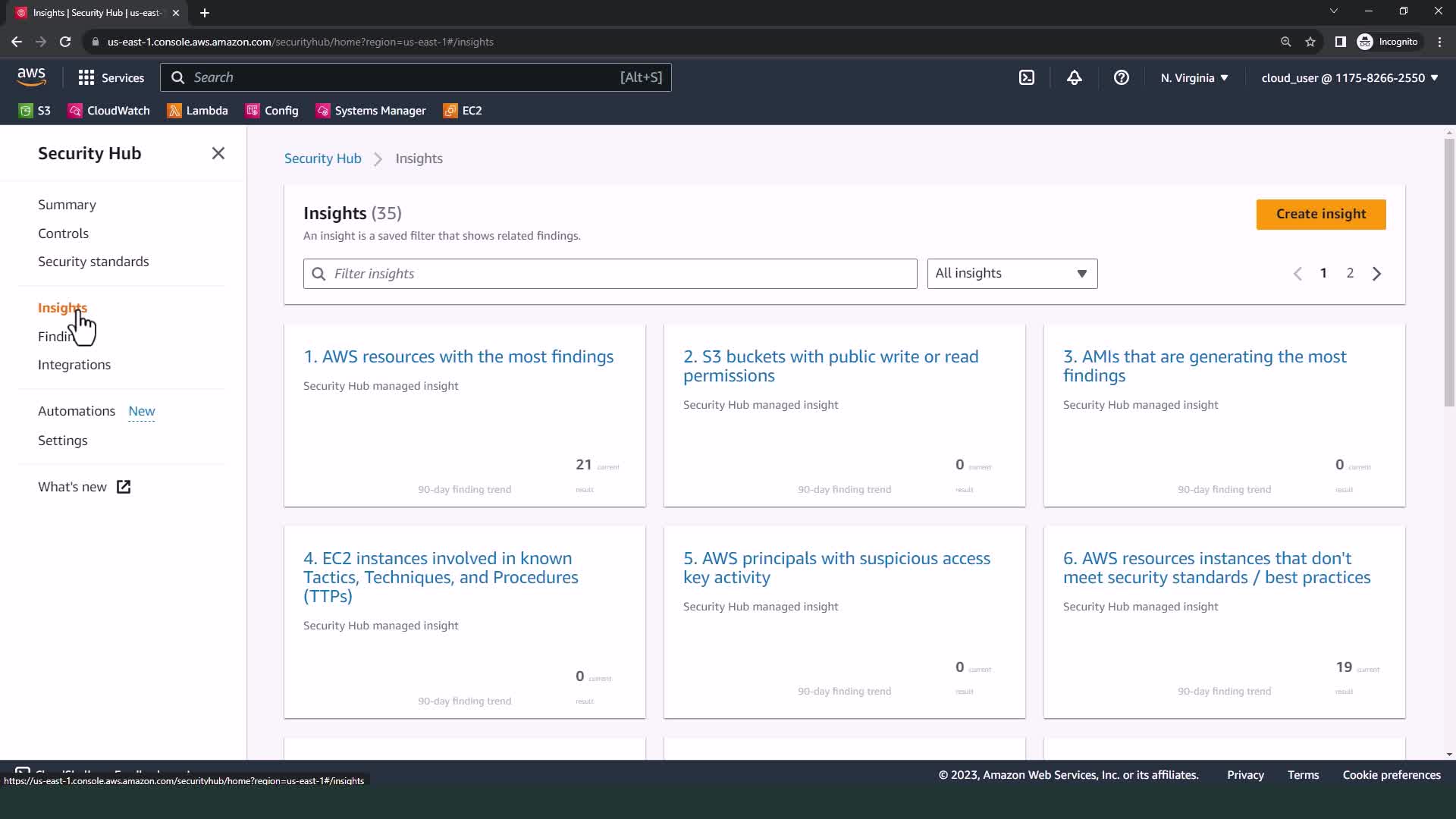Open the Systems Manager favorite shortcut
This screenshot has height=819, width=1456.
371,111
